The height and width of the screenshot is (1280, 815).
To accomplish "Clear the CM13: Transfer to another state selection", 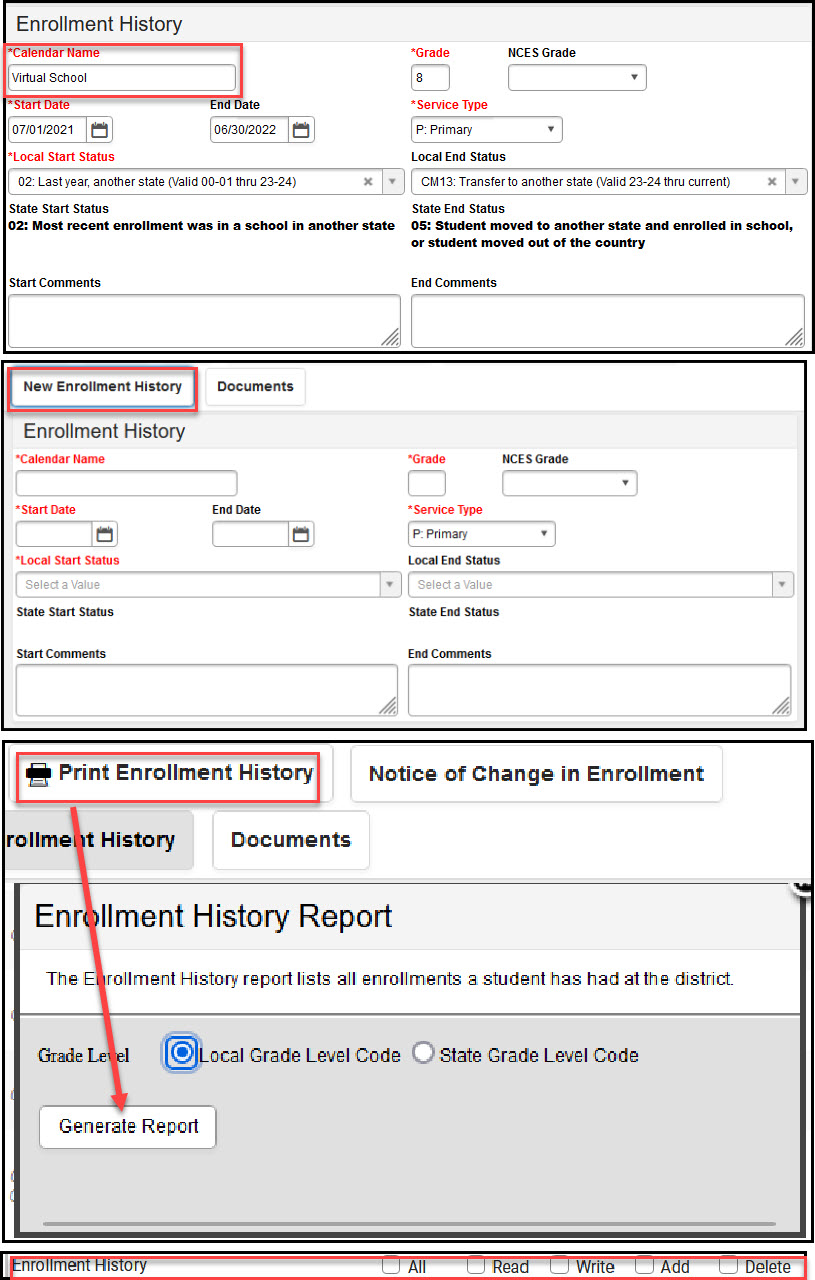I will coord(772,182).
